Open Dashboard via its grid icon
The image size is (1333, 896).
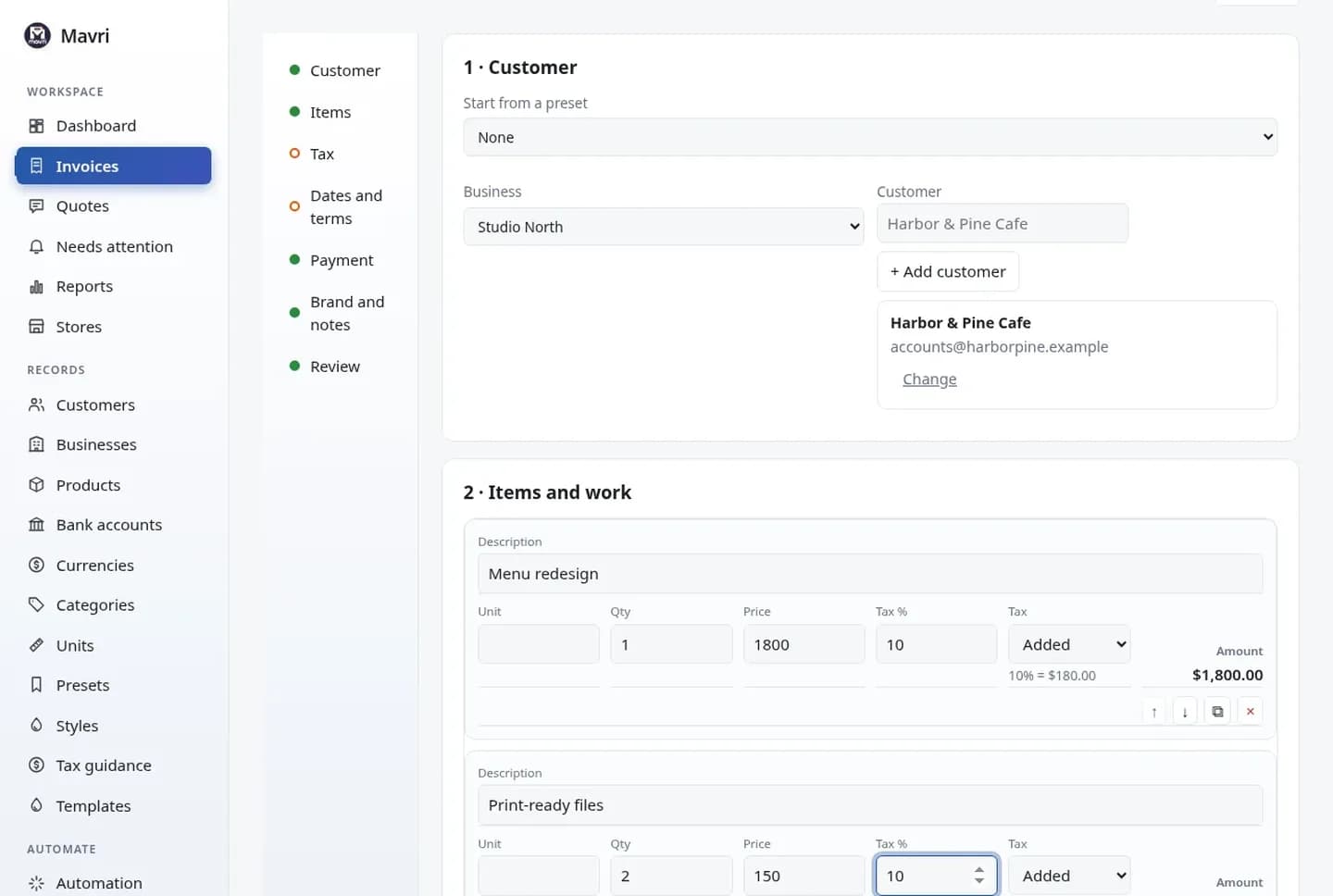tap(36, 126)
